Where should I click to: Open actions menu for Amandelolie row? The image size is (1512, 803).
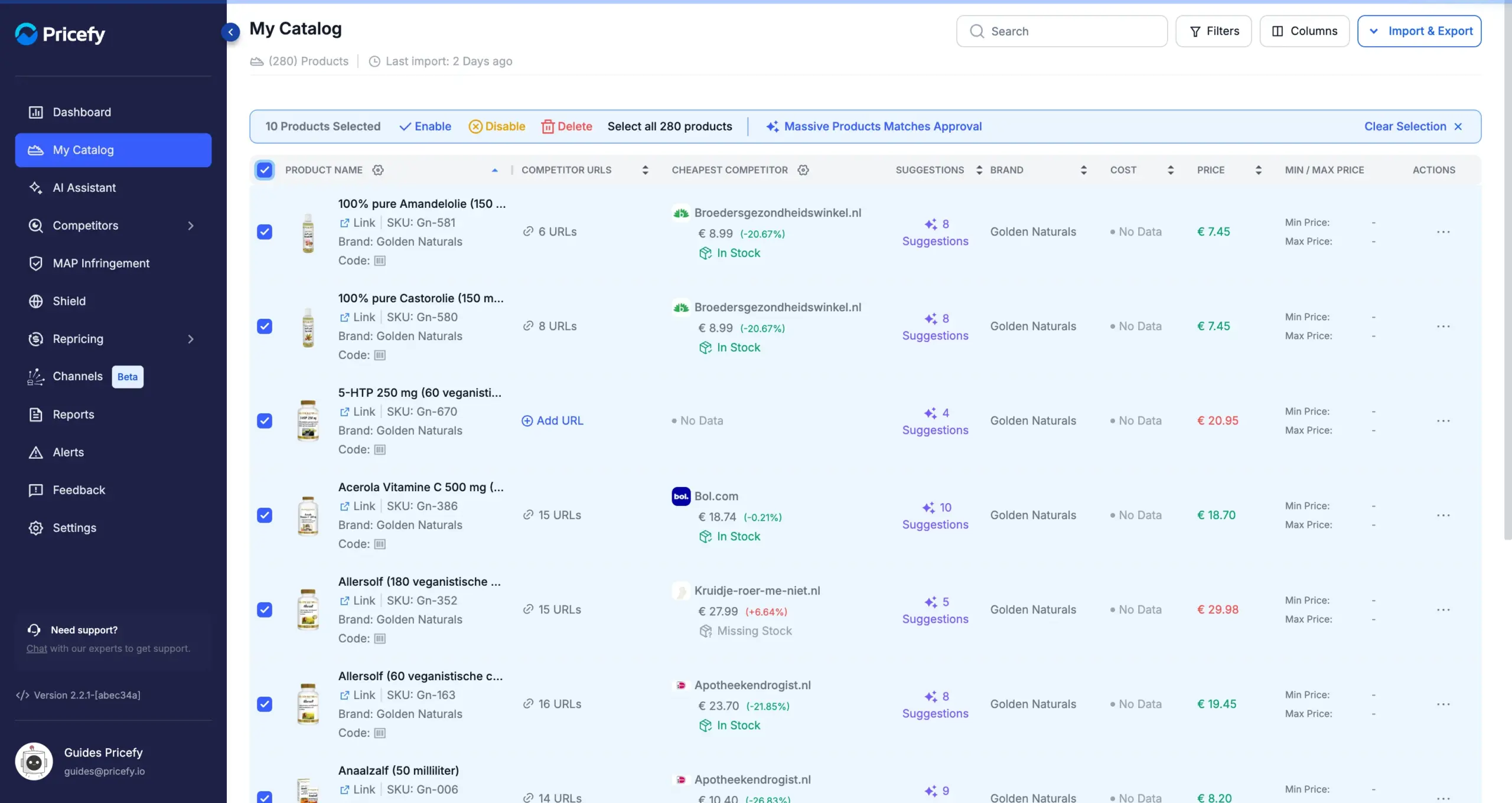(x=1443, y=232)
